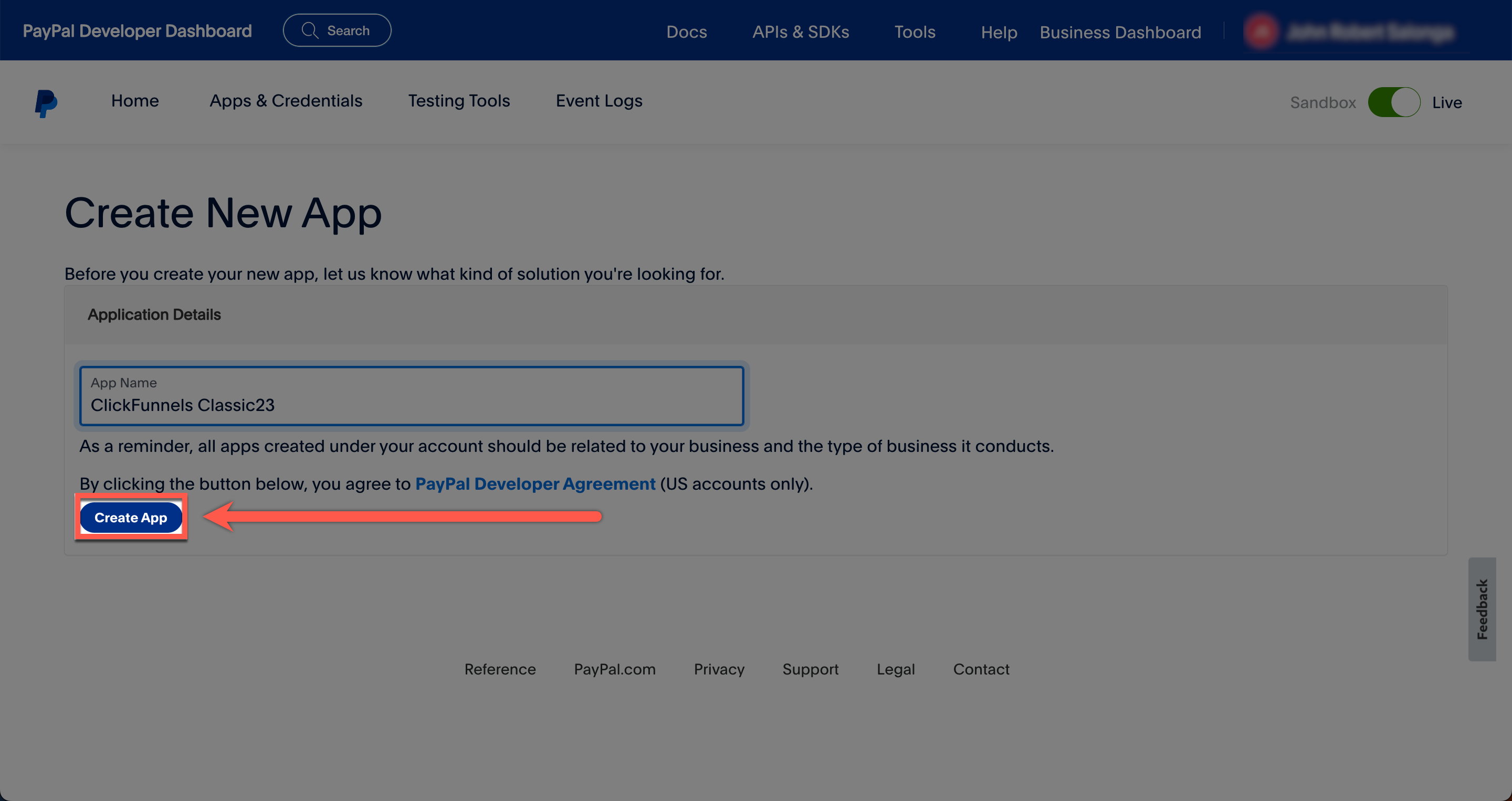This screenshot has width=1512, height=801.
Task: Click the PayPal Developer Dashboard title
Action: tap(136, 30)
